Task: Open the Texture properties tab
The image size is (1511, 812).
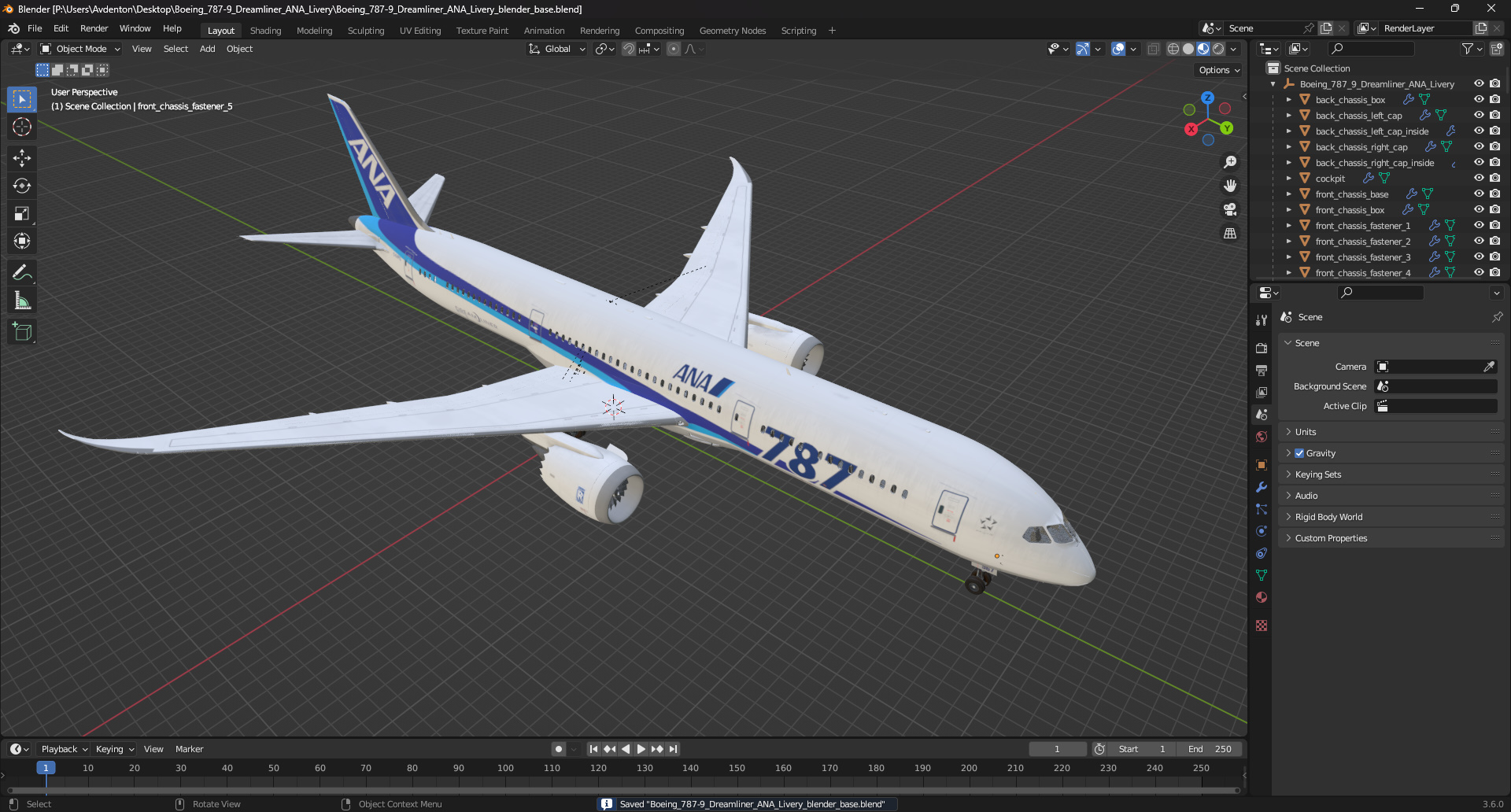Action: [x=1262, y=626]
